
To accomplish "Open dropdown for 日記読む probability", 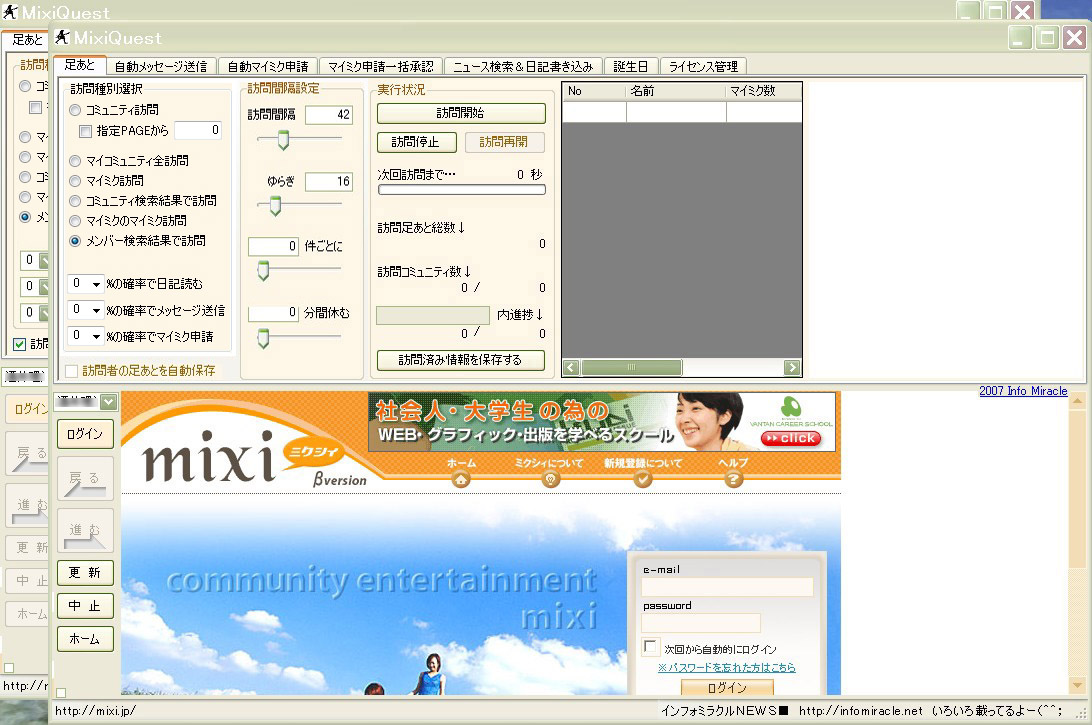I will pyautogui.click(x=96, y=283).
